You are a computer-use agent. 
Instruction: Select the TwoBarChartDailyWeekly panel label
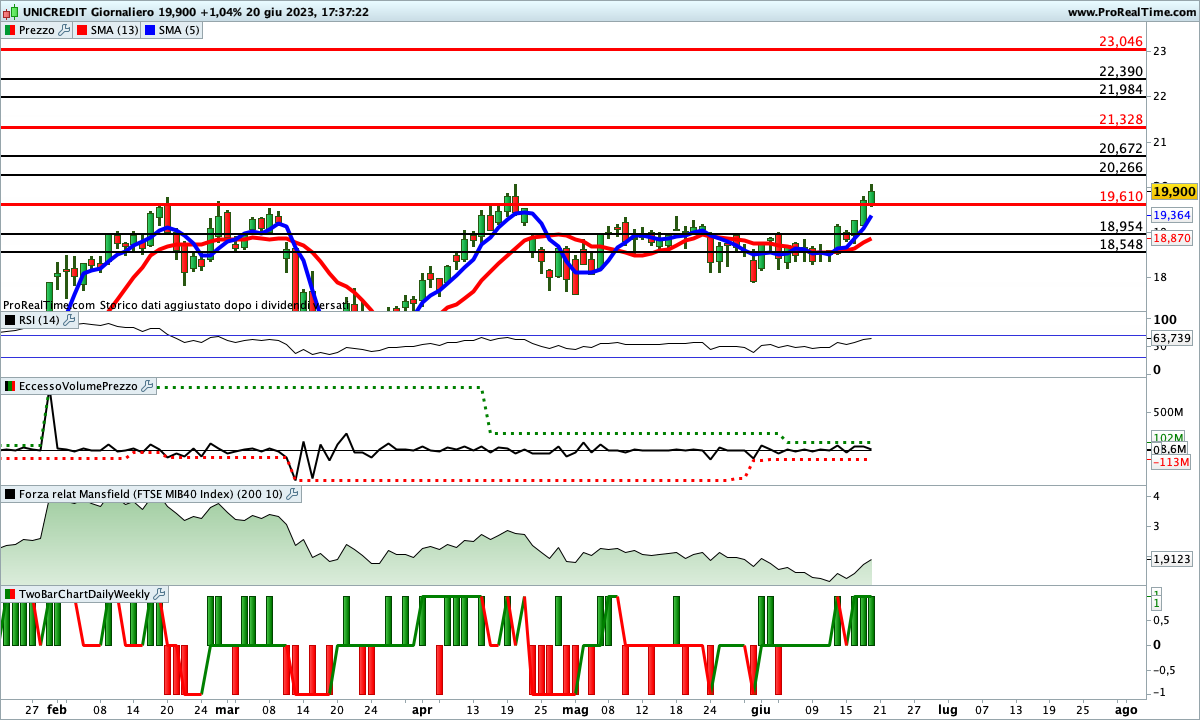pos(84,594)
